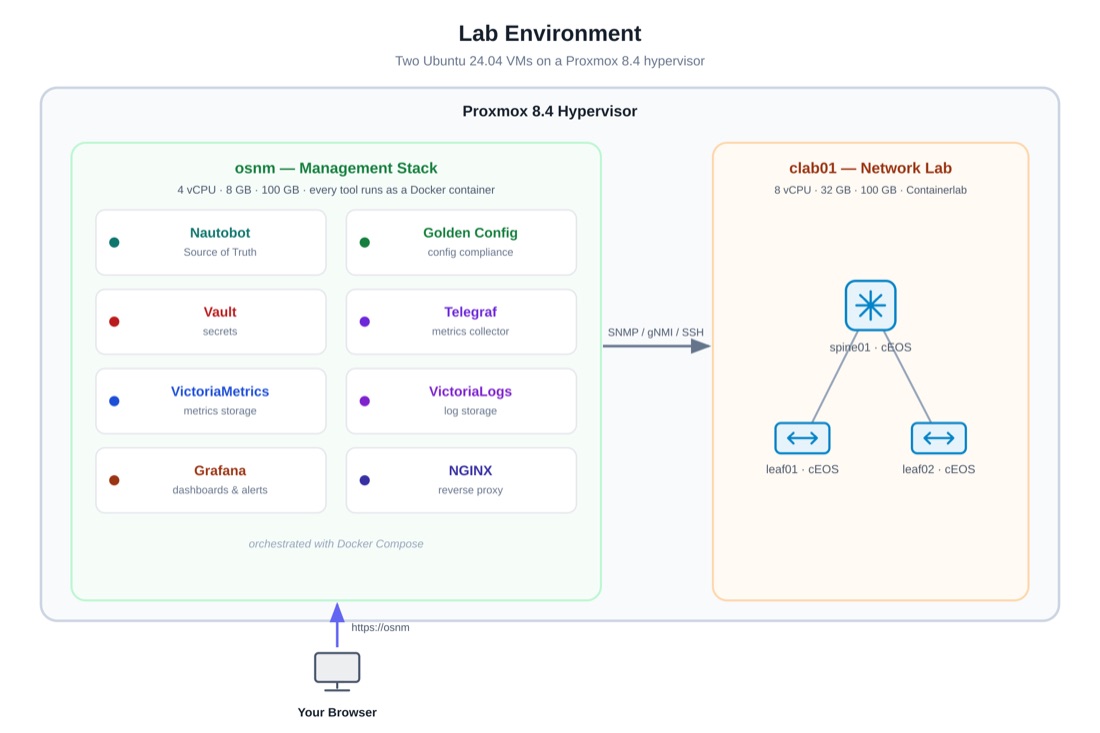Click the https://osnm link label
1100x733 pixels.
(380, 627)
